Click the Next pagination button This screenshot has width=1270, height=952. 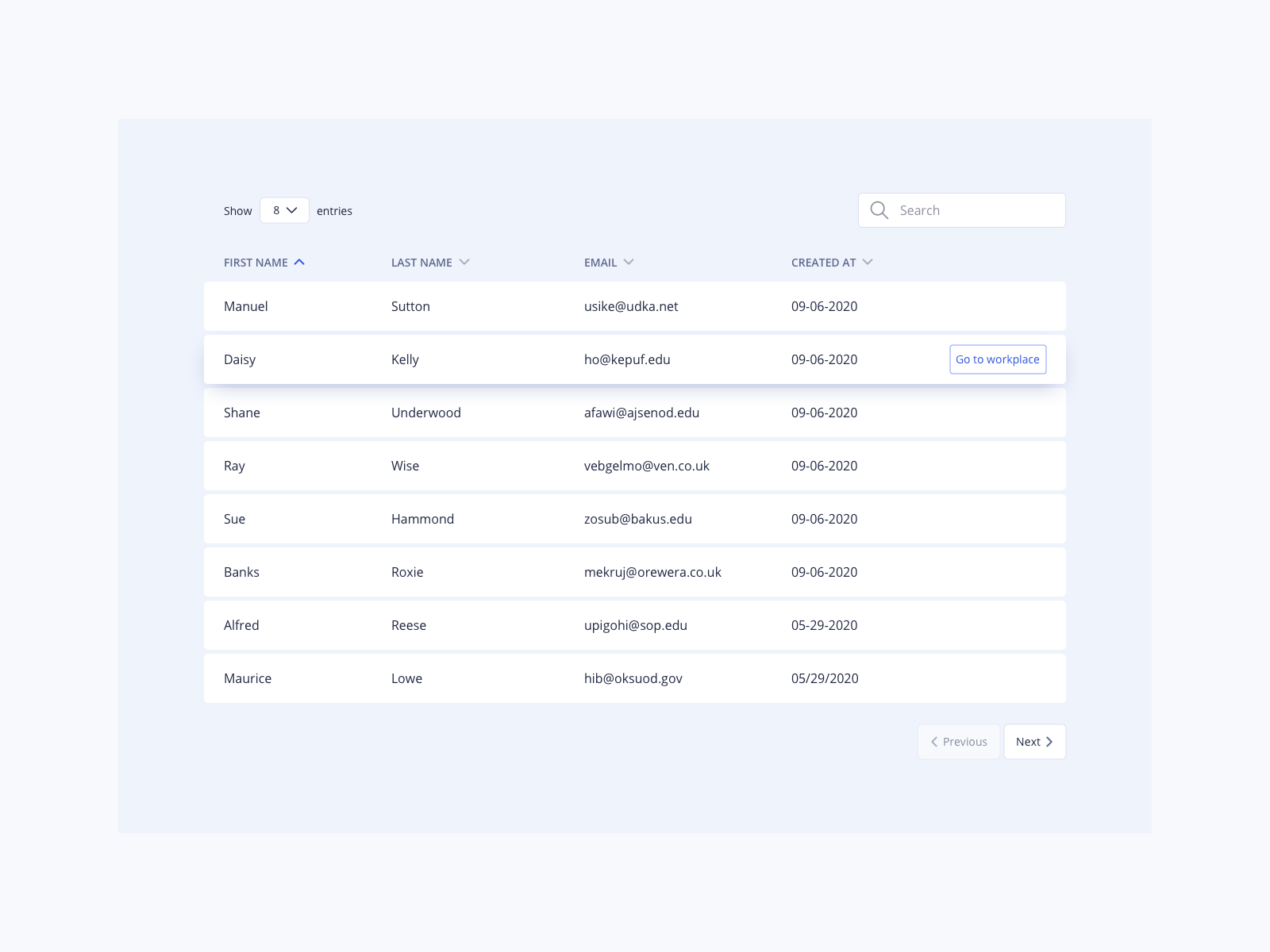[1034, 742]
